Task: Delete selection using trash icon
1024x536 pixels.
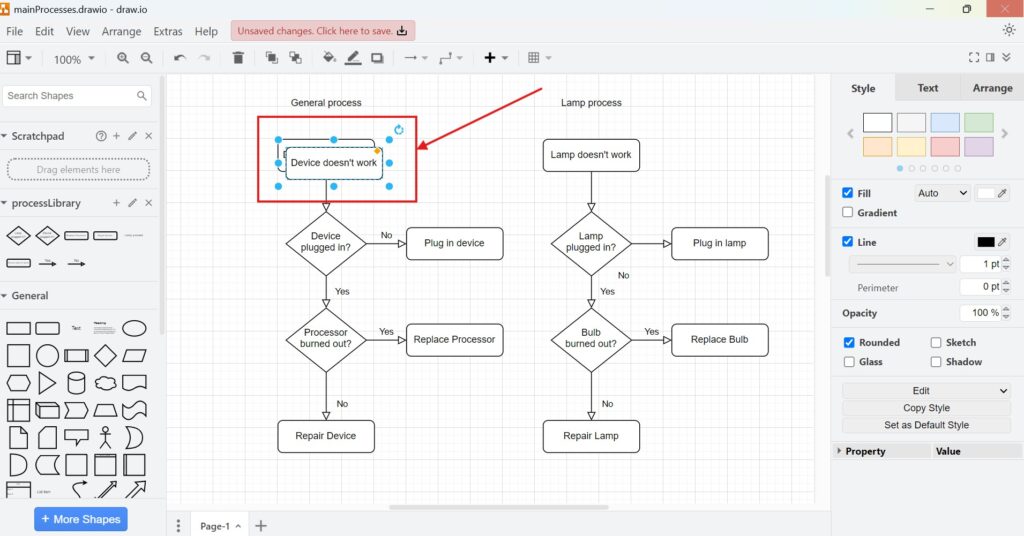Action: point(238,58)
